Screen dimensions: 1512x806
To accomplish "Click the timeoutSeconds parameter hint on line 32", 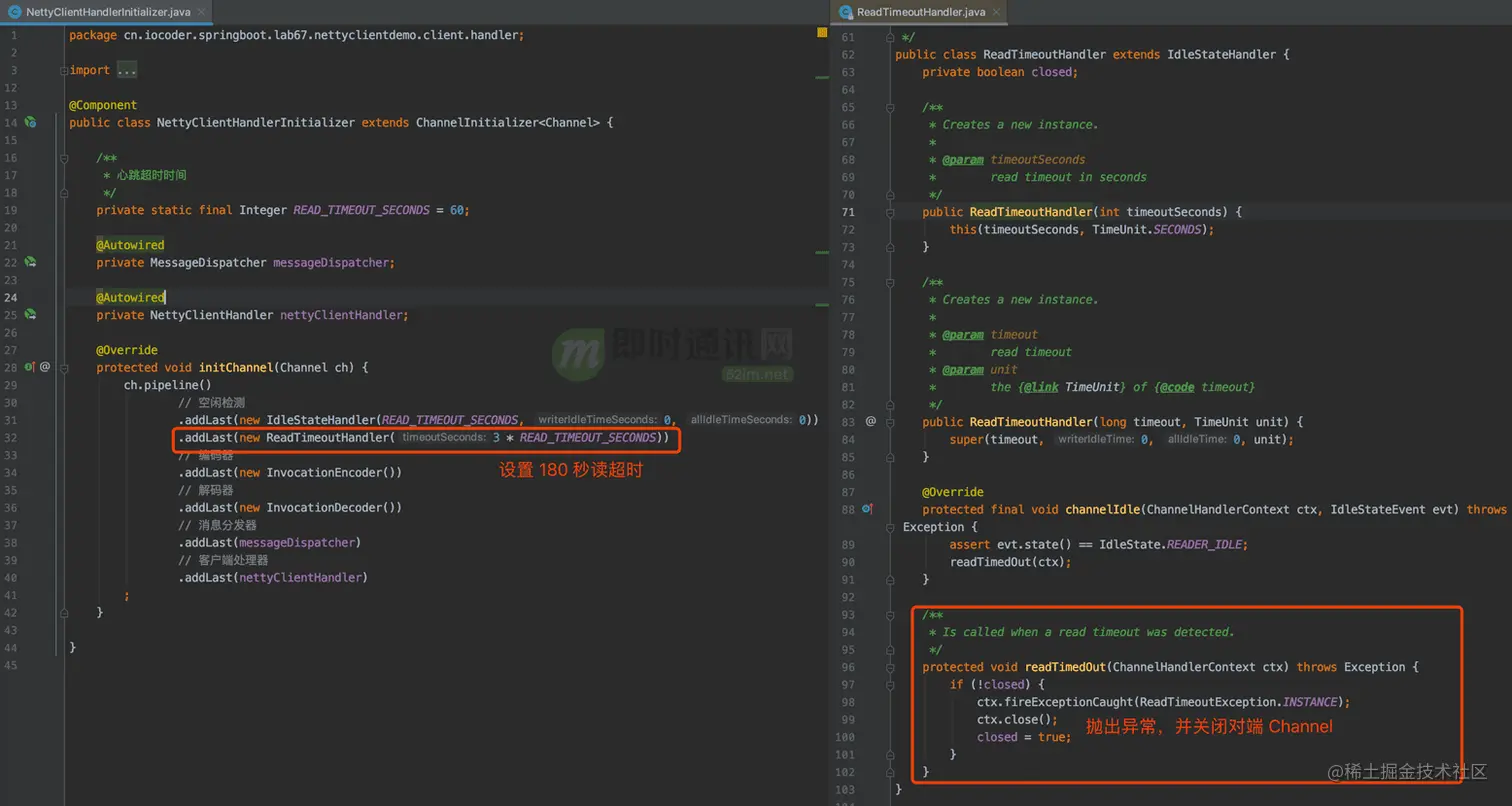I will coord(444,438).
